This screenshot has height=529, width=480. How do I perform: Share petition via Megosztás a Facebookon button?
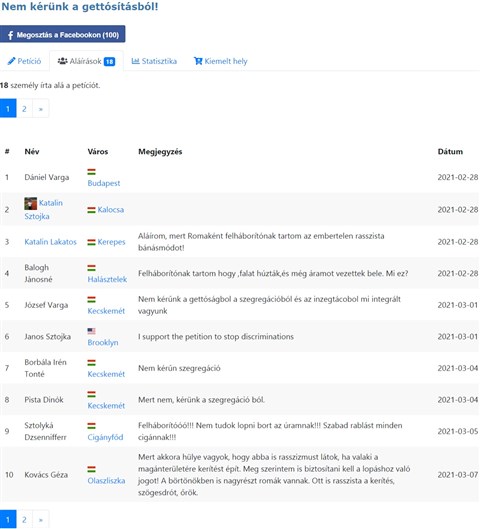pos(63,34)
